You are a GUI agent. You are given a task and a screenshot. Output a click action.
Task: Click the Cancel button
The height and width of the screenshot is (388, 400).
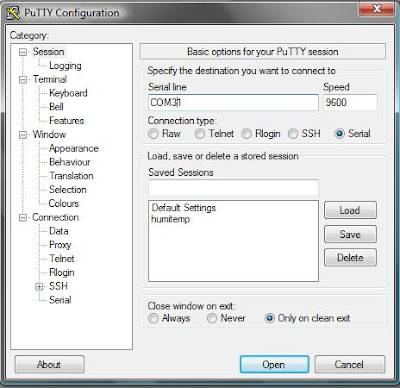pyautogui.click(x=350, y=364)
